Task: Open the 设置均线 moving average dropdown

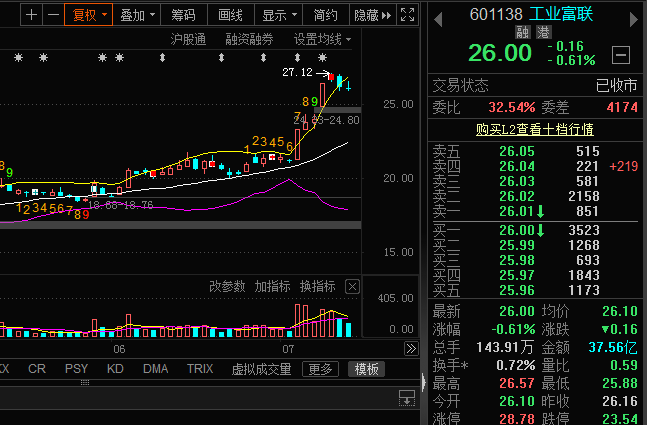Action: tap(322, 39)
